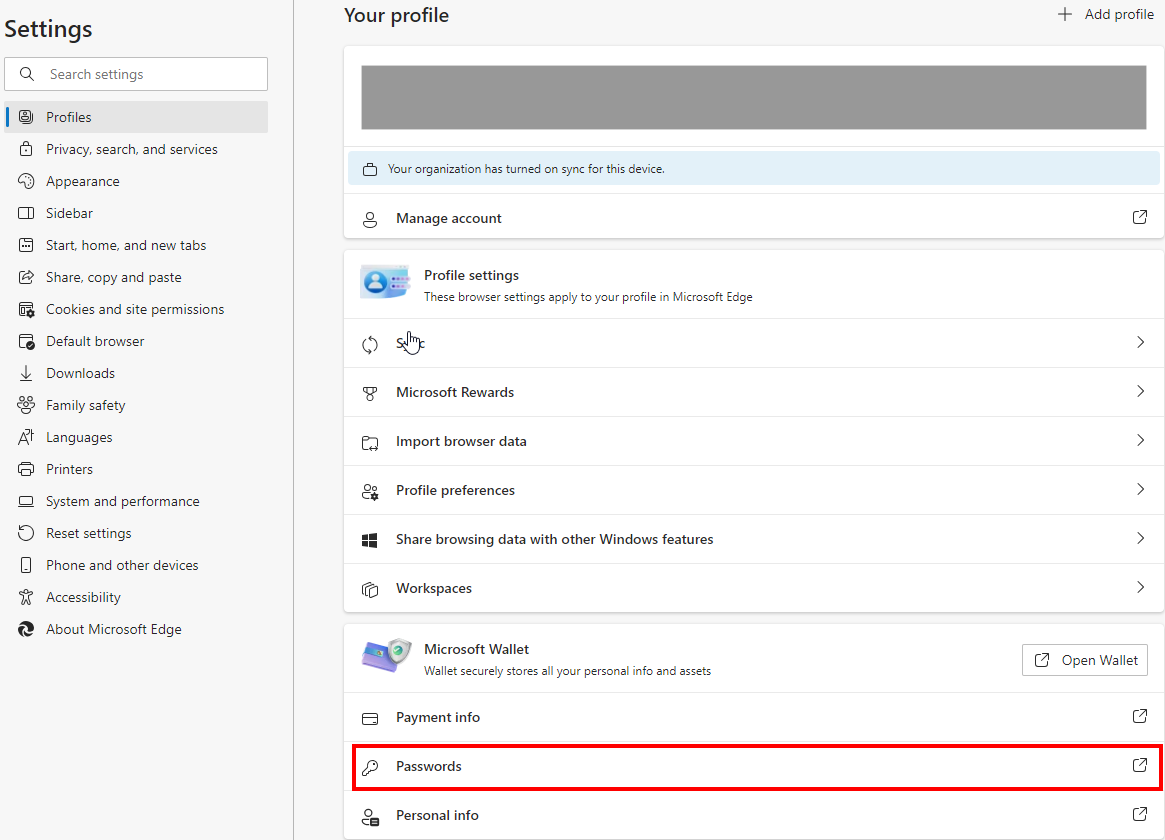Expand the Microsoft Rewards chevron

pyautogui.click(x=1140, y=391)
